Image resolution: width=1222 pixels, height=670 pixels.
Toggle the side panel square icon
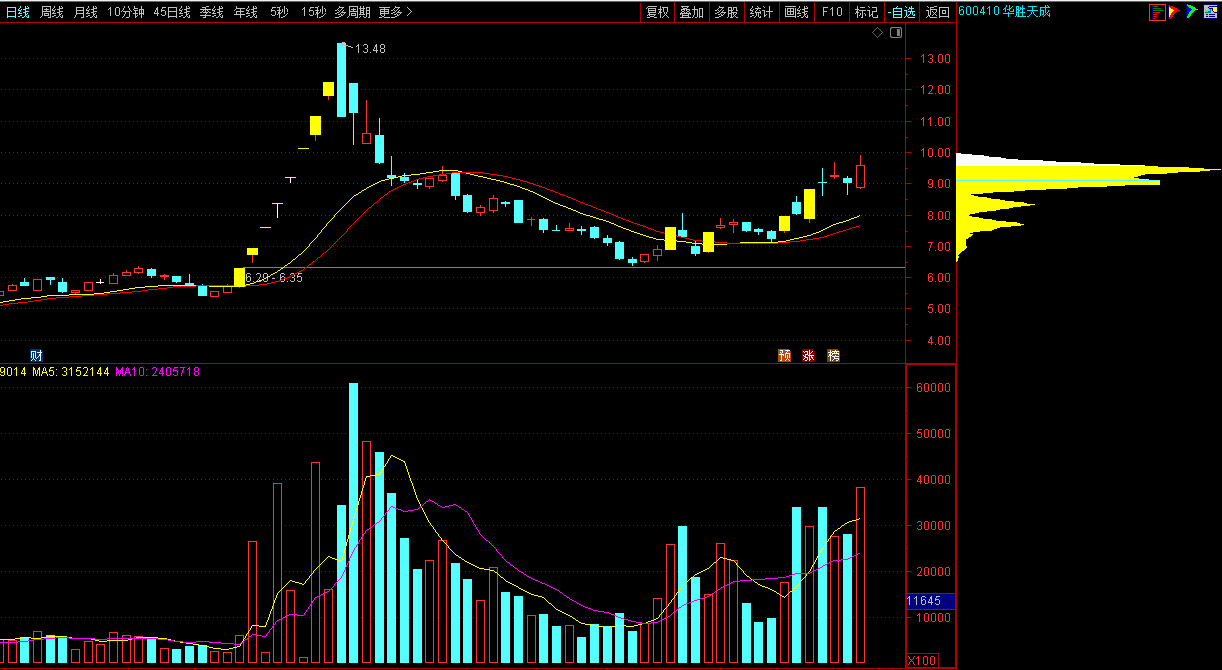point(895,33)
